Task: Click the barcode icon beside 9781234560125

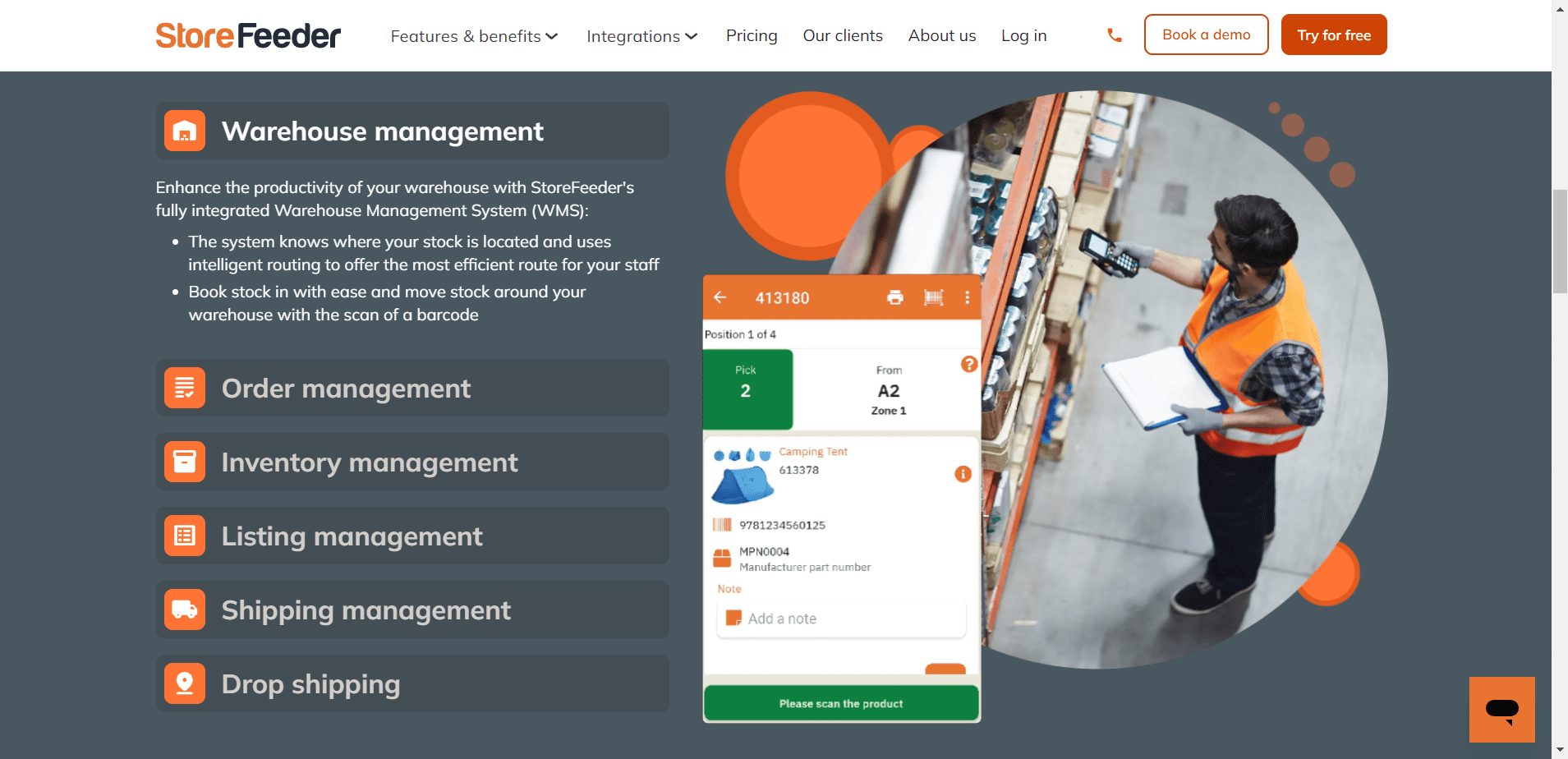Action: tap(722, 525)
